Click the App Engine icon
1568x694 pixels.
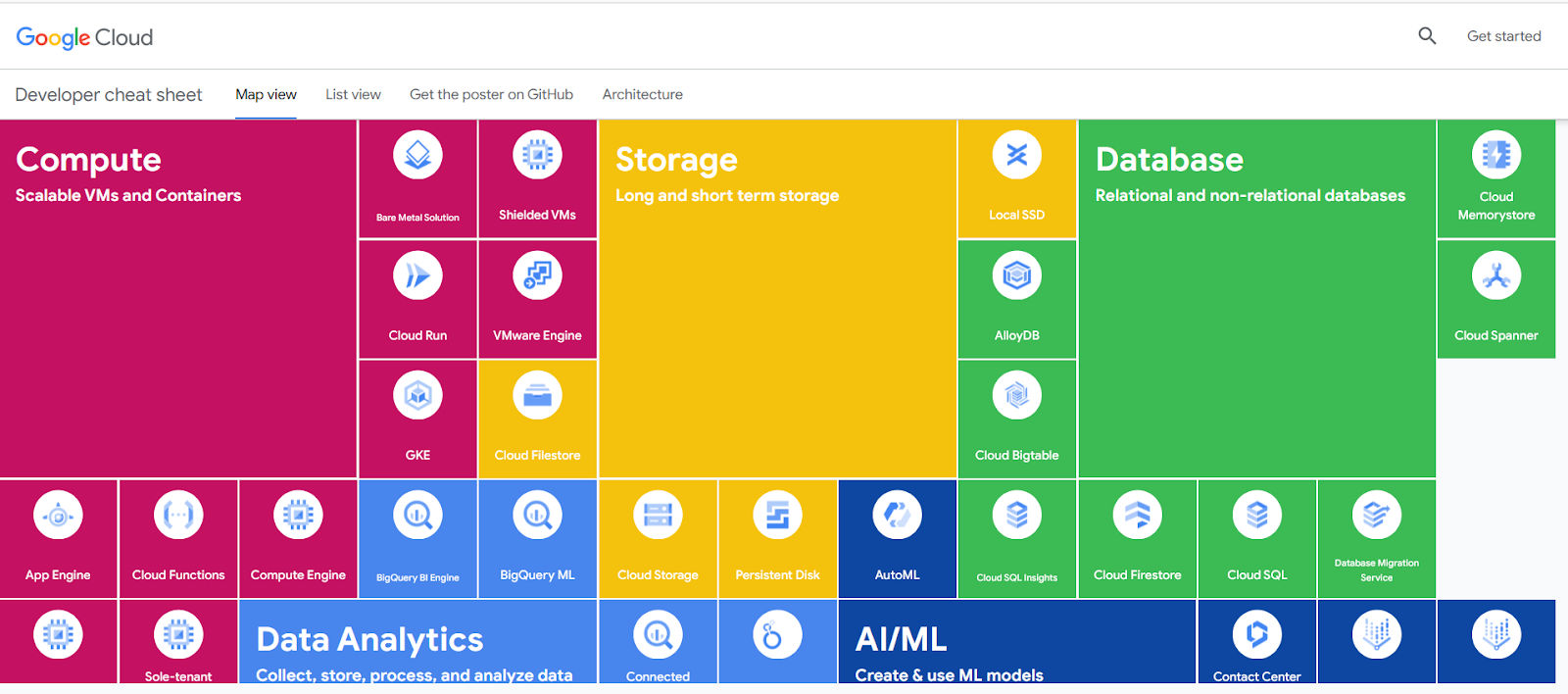pyautogui.click(x=58, y=515)
